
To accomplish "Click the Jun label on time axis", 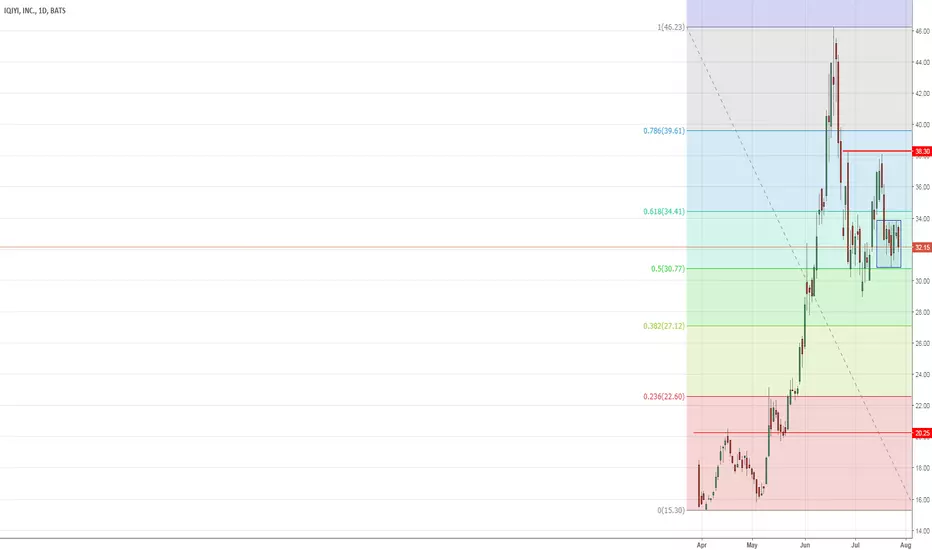I will tap(805, 545).
